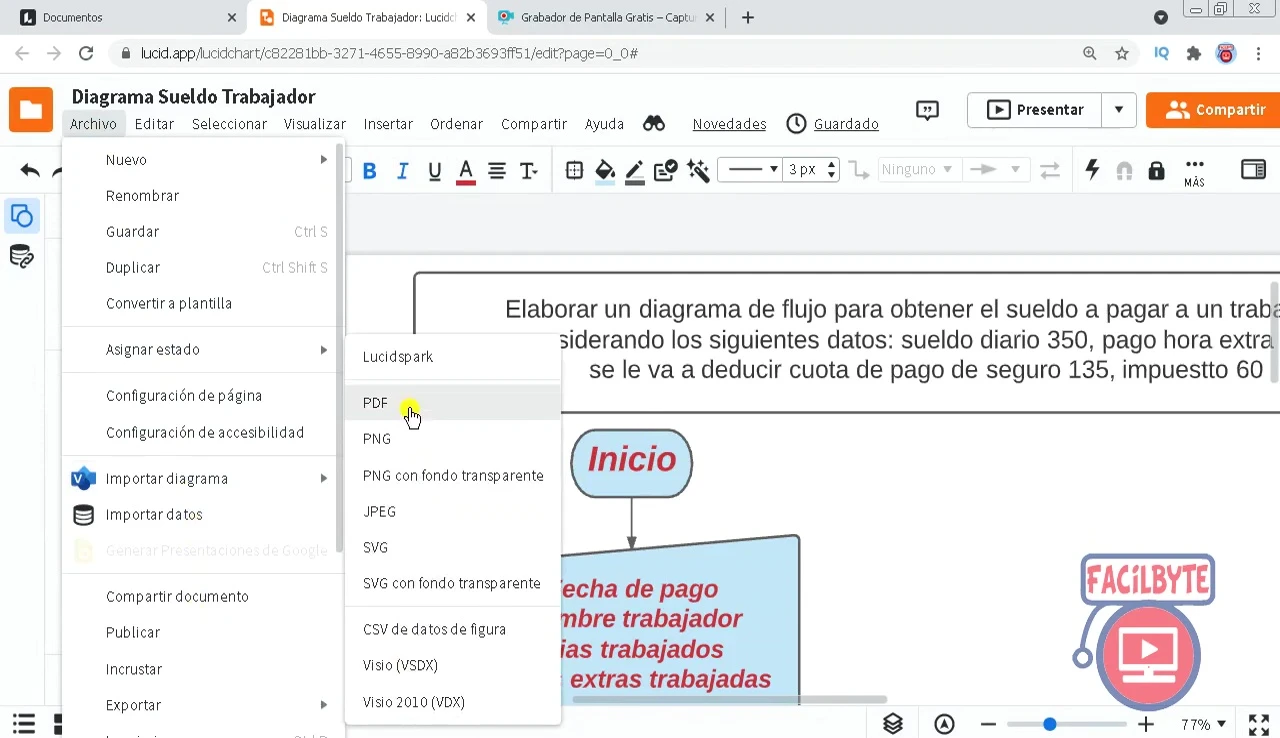Open the layers icon in bottom bar
The height and width of the screenshot is (738, 1280).
pyautogui.click(x=893, y=724)
